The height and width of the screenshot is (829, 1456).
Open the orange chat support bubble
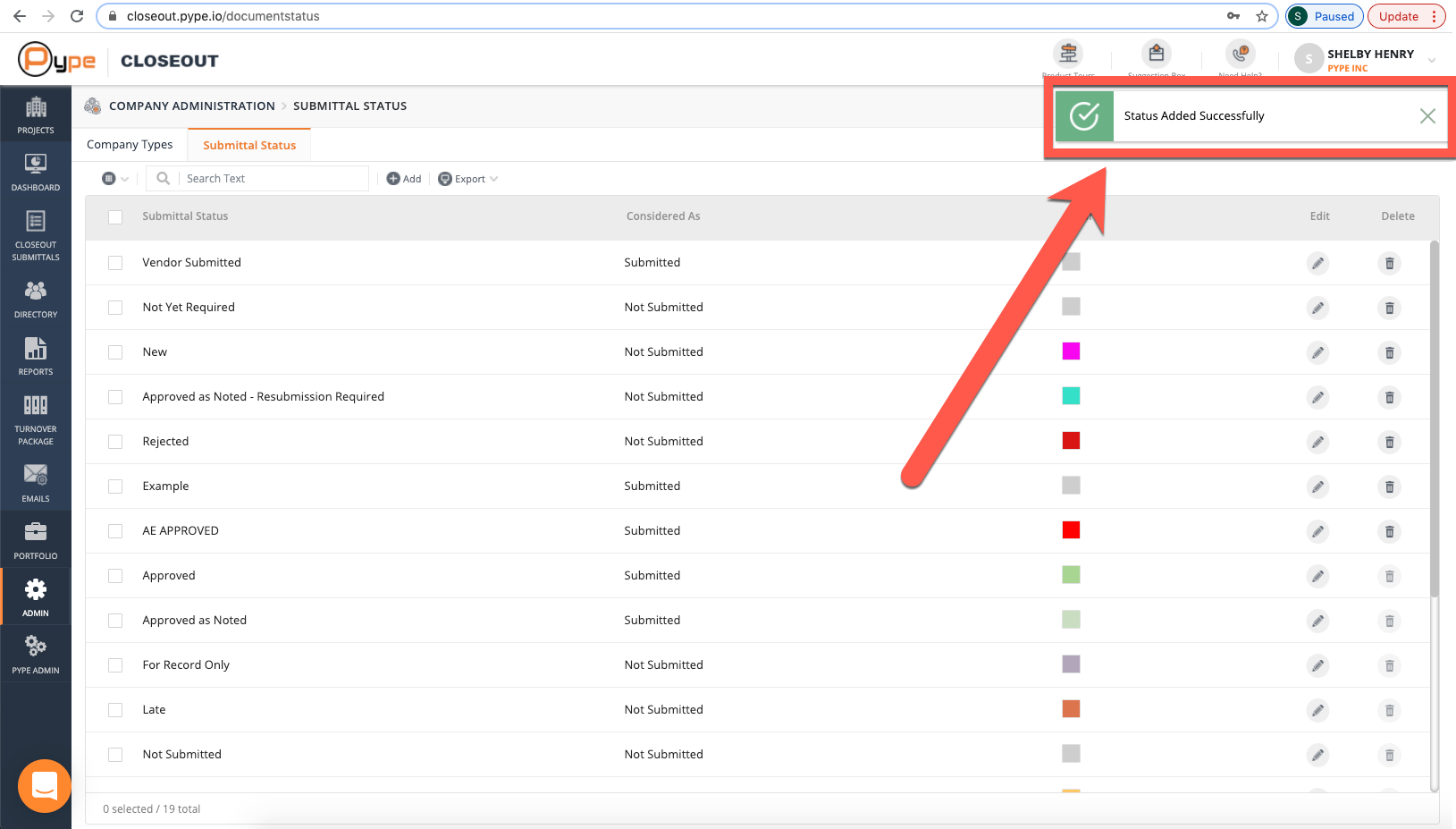coord(45,786)
